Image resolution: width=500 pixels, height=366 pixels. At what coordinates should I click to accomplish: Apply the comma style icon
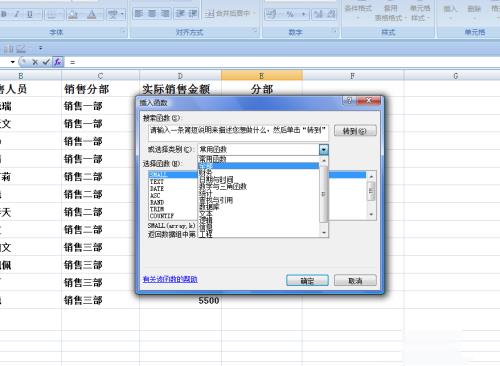click(303, 14)
